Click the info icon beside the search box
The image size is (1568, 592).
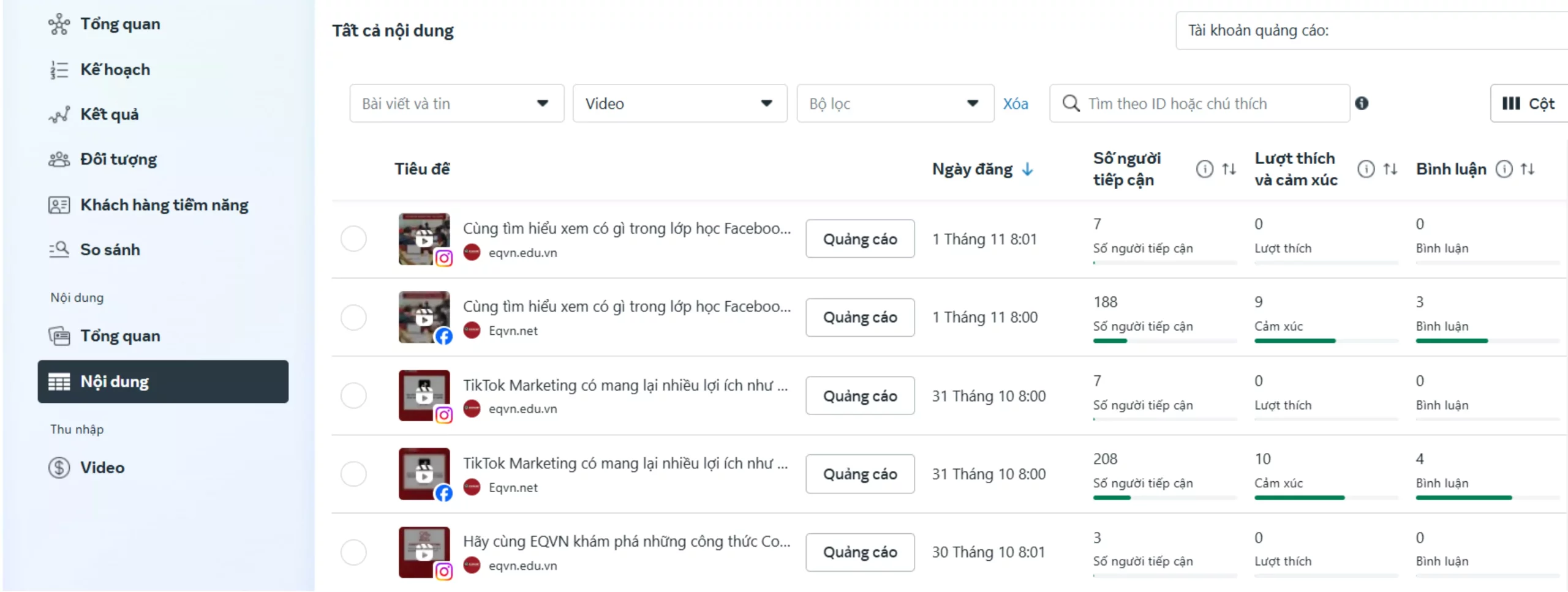[1361, 103]
